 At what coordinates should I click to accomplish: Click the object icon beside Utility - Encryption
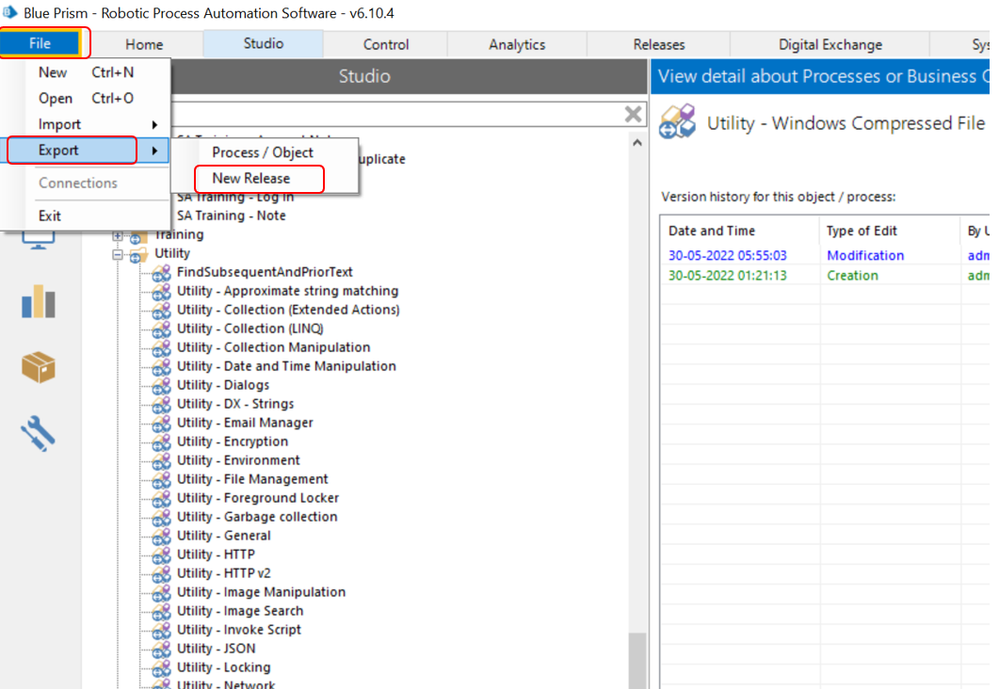pyautogui.click(x=161, y=442)
